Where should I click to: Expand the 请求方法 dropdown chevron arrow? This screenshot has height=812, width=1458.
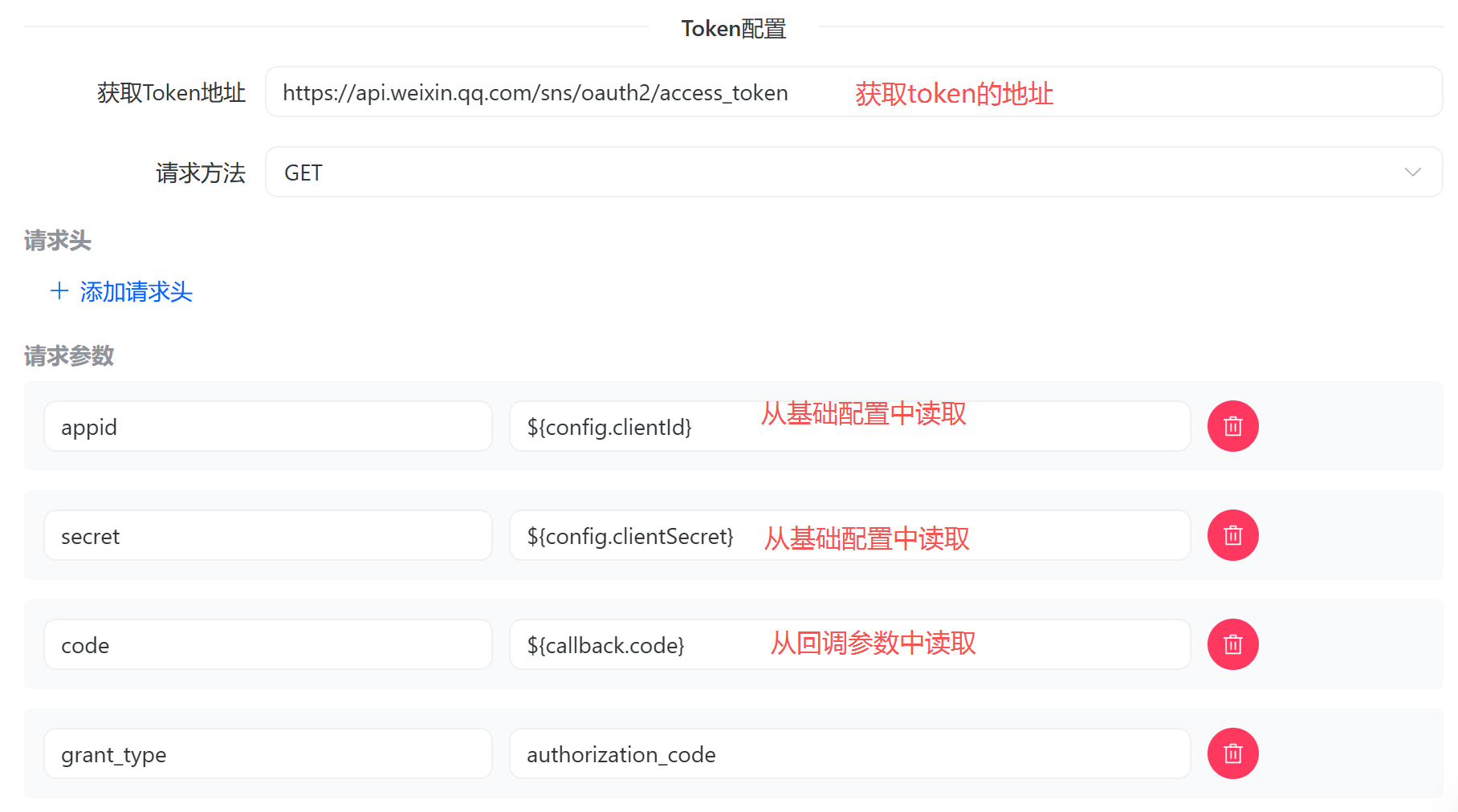pos(1412,173)
